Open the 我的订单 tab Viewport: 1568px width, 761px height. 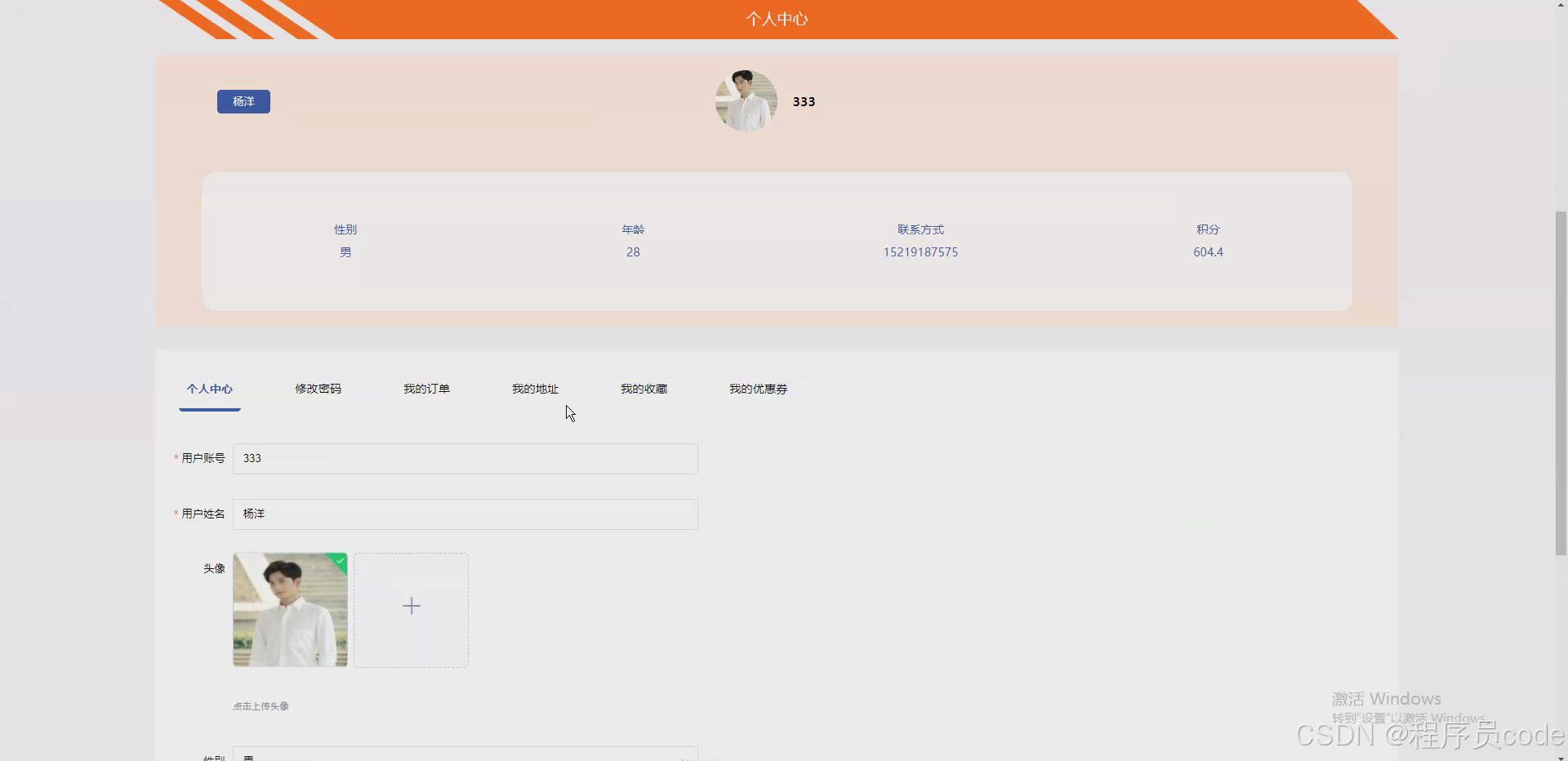tap(426, 389)
